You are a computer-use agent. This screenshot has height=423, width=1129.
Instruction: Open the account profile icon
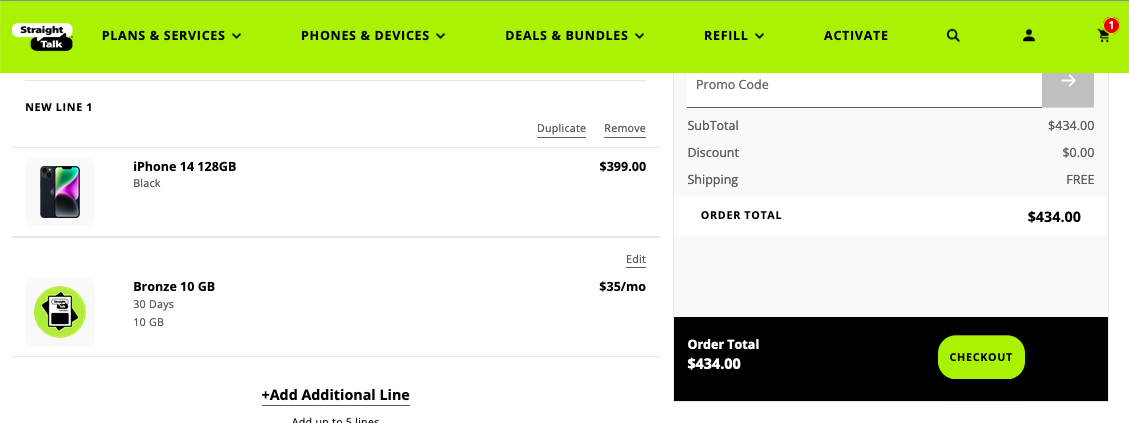[x=1029, y=36]
